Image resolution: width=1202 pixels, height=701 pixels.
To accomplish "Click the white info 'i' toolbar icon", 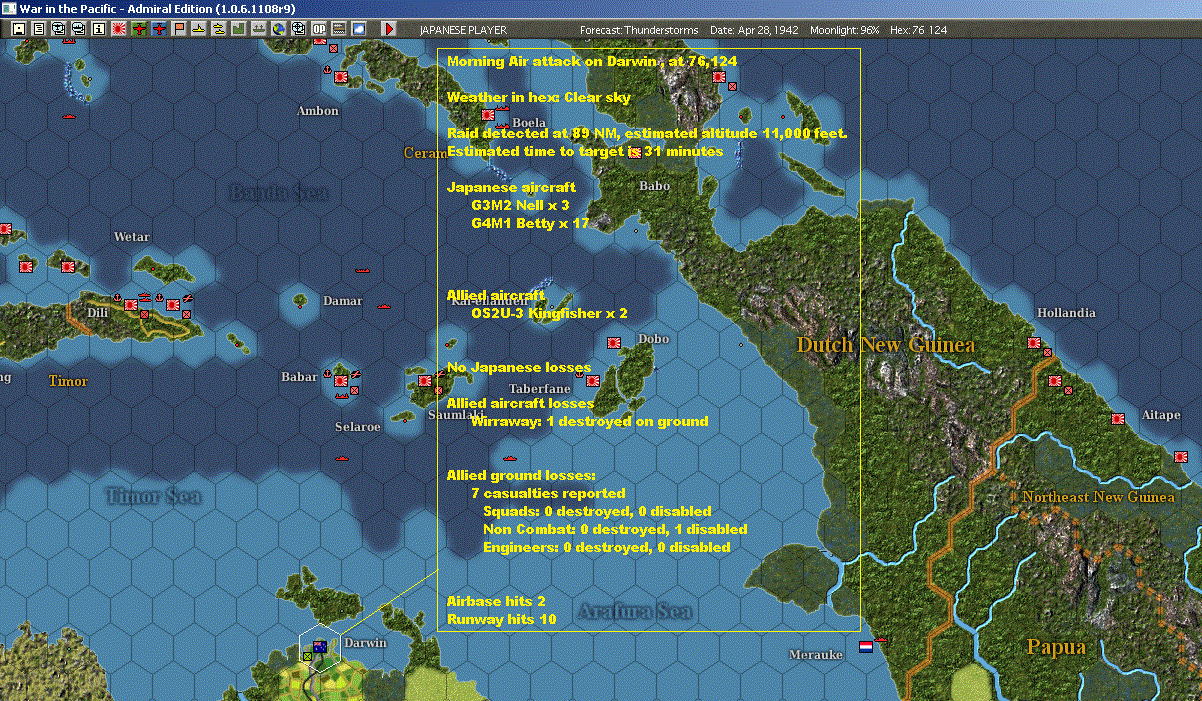I will point(98,29).
